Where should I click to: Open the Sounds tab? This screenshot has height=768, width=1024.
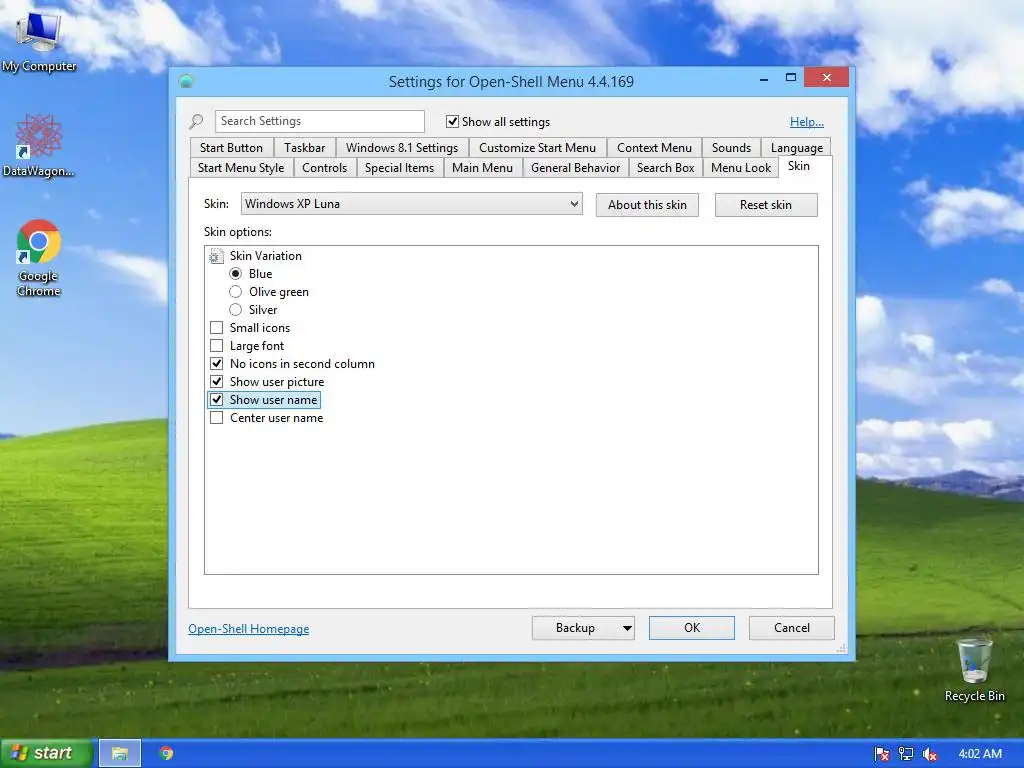731,148
